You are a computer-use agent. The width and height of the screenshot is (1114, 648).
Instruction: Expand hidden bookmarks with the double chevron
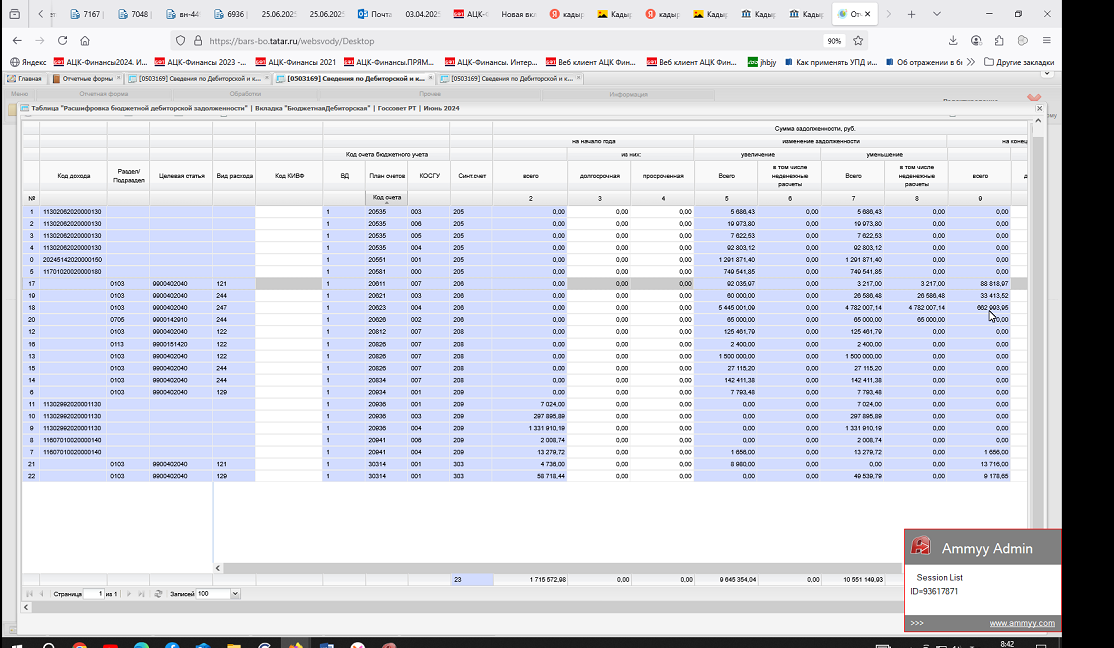click(x=970, y=63)
